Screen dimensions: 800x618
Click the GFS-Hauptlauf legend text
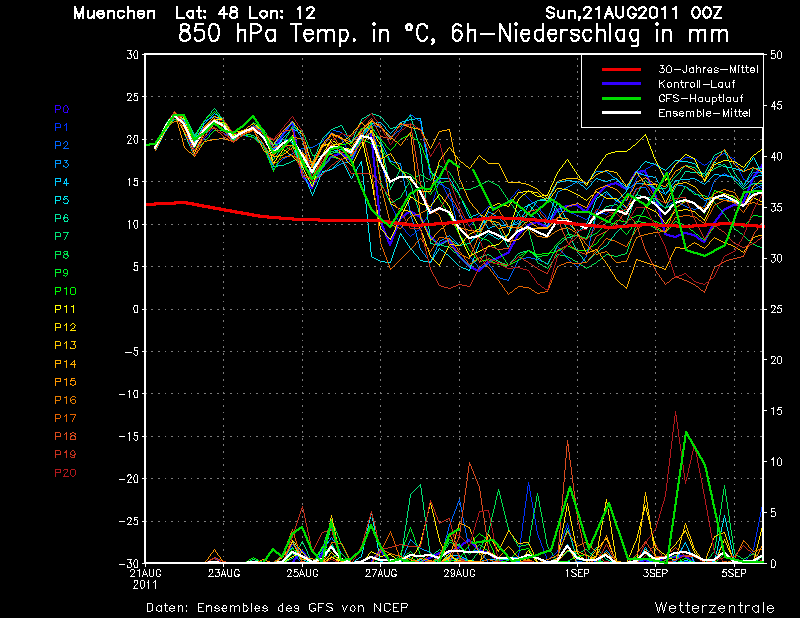pyautogui.click(x=701, y=98)
